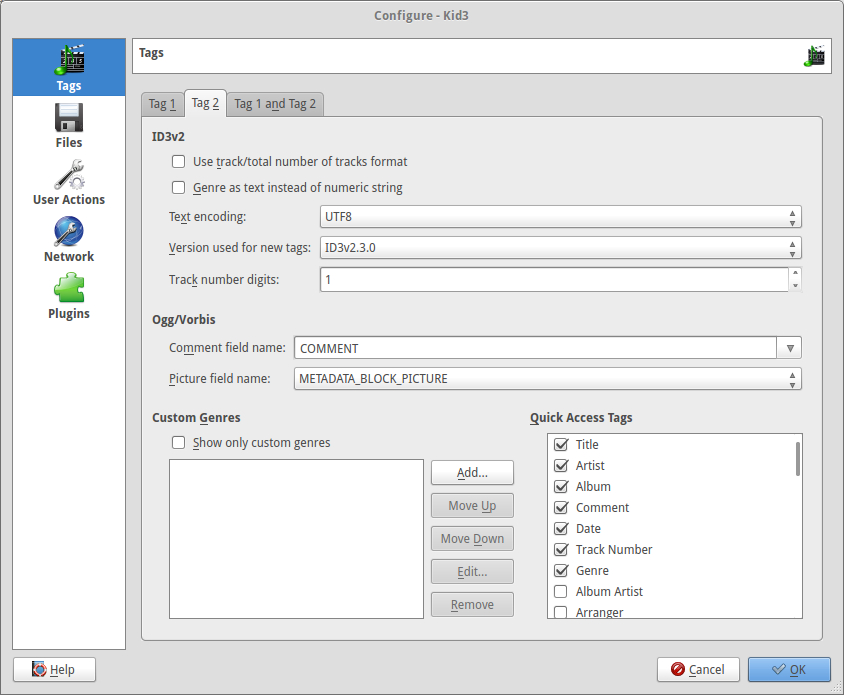Click the Edit... genre button
The height and width of the screenshot is (695, 844).
pyautogui.click(x=472, y=572)
